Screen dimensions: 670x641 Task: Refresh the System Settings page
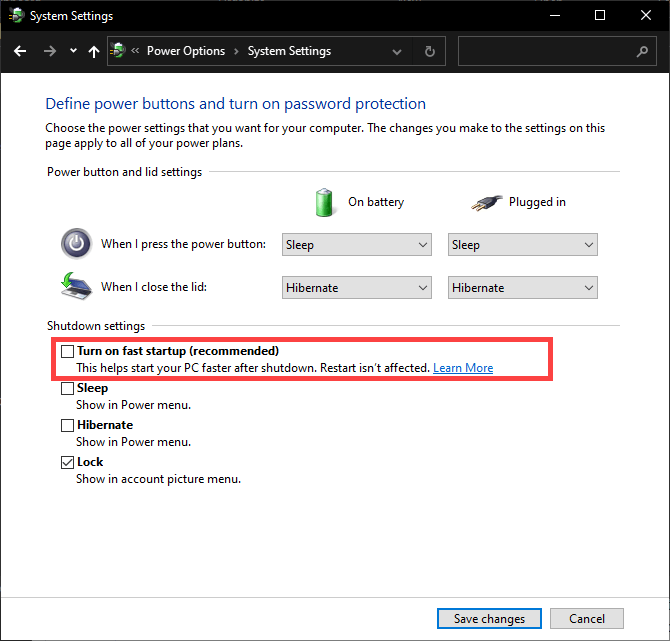(x=429, y=51)
